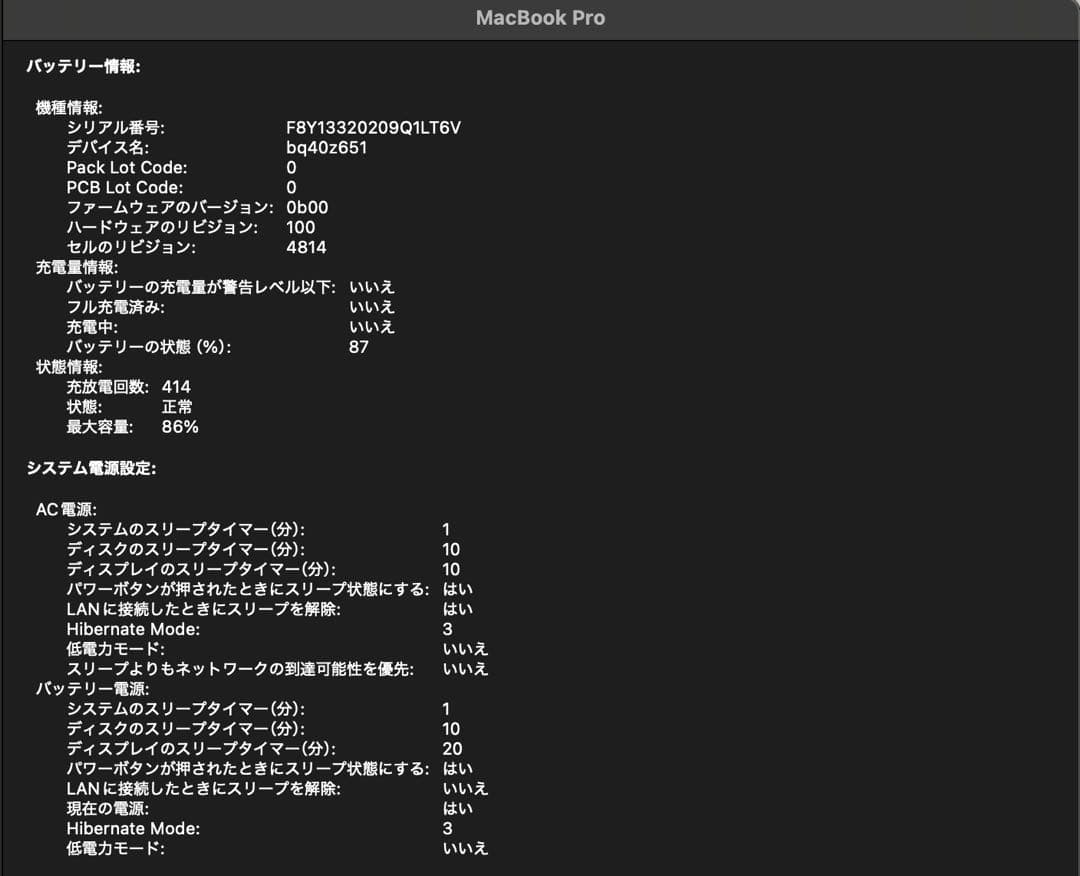Select the cell revision value 4814
1080x876 pixels.
304,247
